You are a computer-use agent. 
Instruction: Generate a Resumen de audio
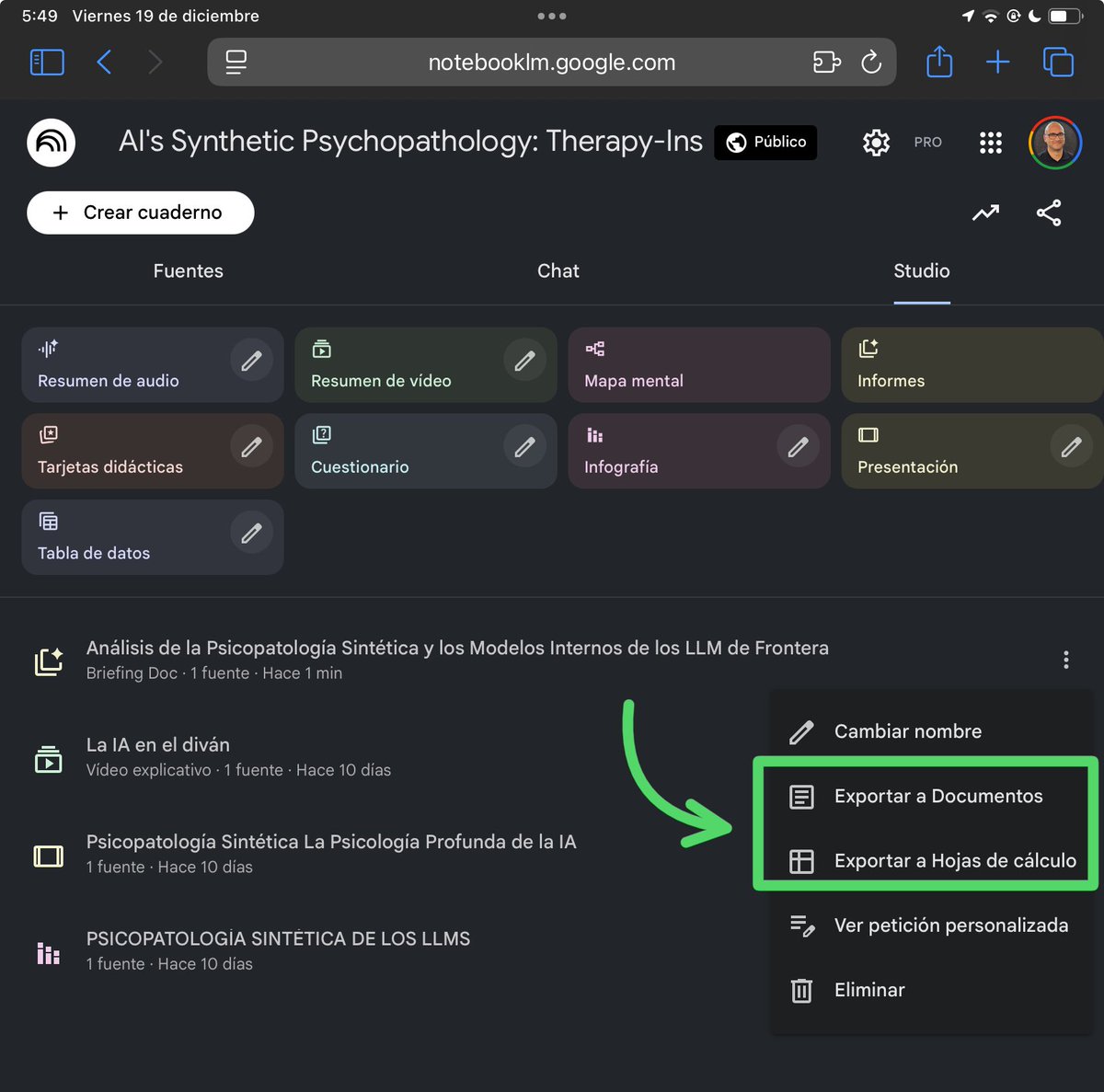coord(153,364)
